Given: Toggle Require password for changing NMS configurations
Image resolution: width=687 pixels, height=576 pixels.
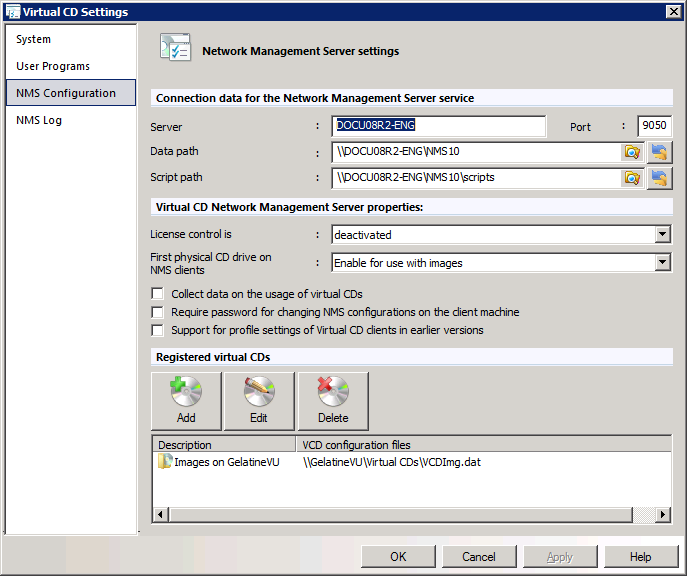Looking at the screenshot, I should coord(157,312).
